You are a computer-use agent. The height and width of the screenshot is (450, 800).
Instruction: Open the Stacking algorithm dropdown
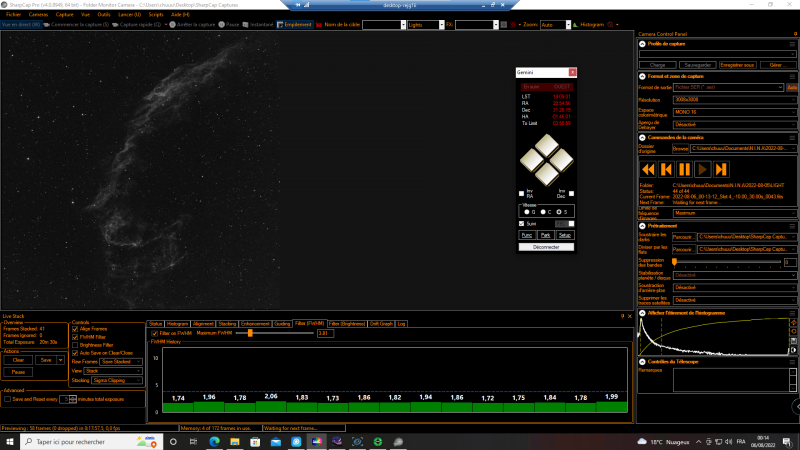coord(117,381)
